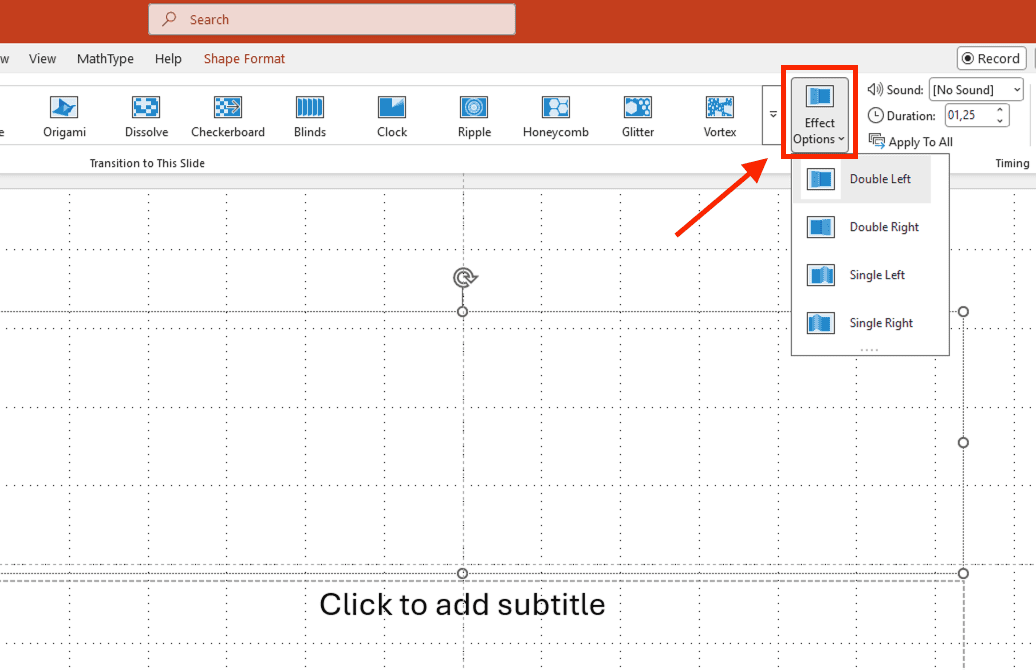1036x670 pixels.
Task: Apply the Vortex transition
Action: [x=720, y=116]
